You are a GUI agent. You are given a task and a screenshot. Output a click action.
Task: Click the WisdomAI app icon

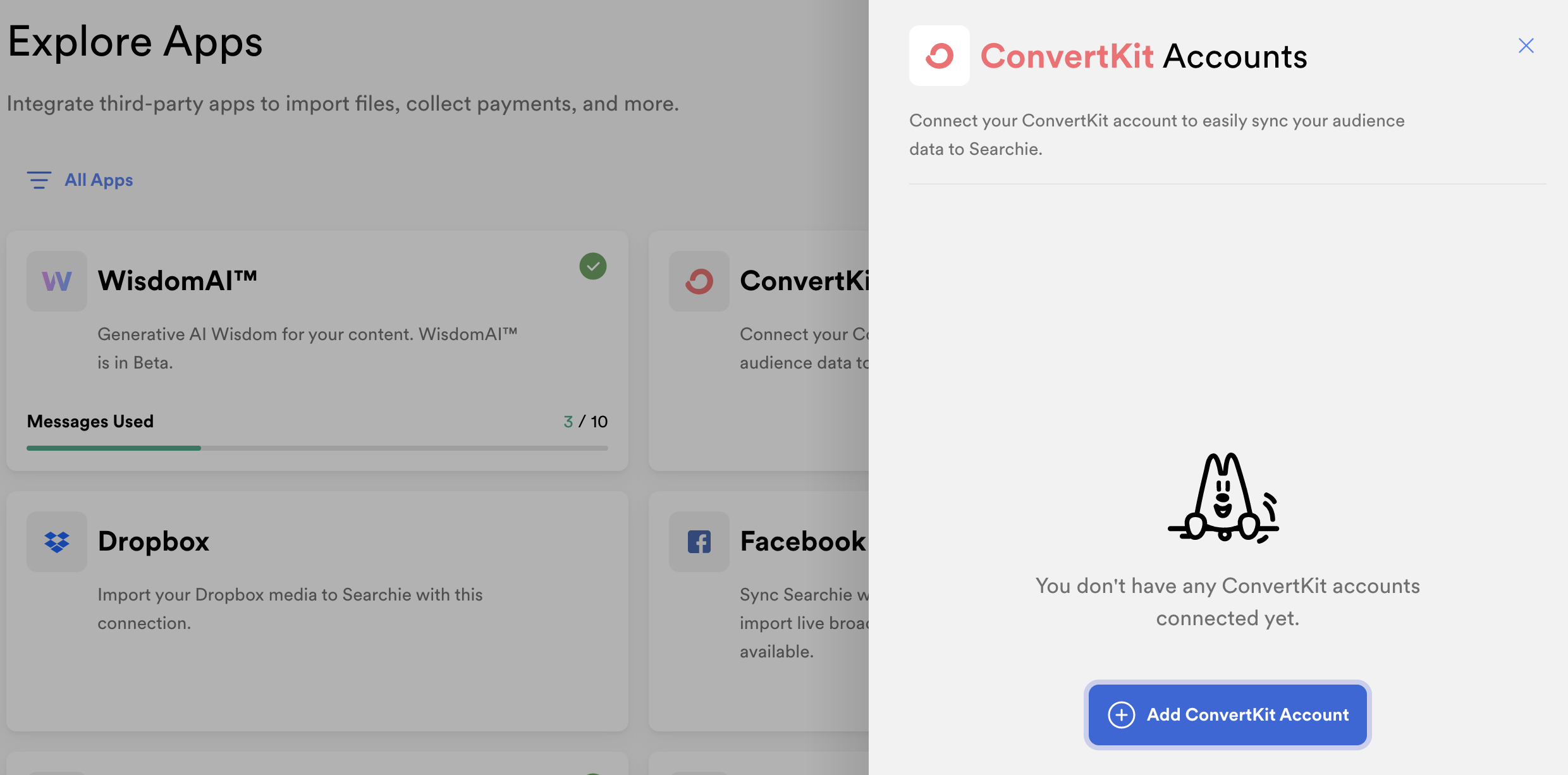click(57, 280)
